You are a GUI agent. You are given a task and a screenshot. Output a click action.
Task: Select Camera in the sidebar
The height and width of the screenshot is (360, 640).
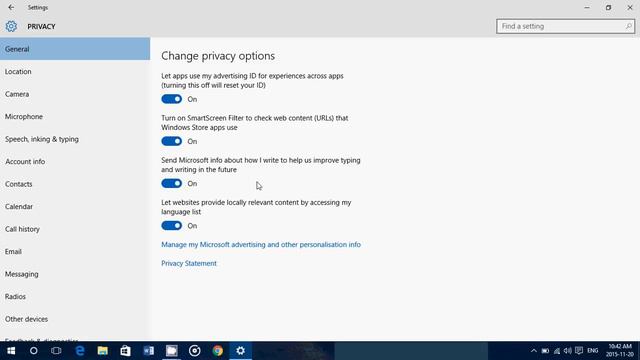click(x=75, y=94)
